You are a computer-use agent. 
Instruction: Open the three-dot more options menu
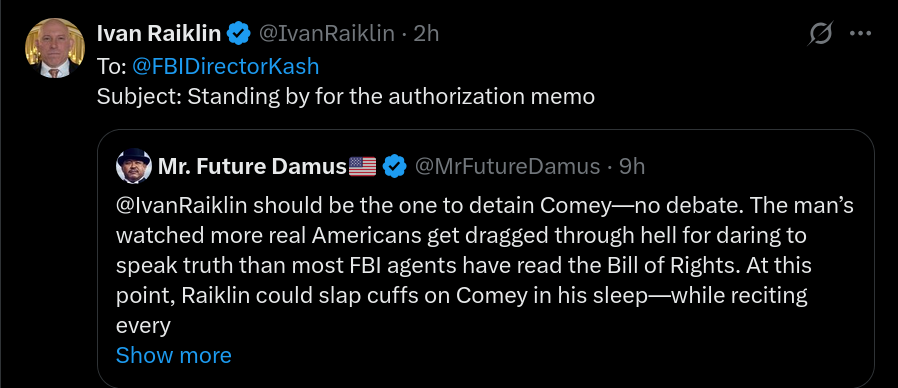[860, 34]
